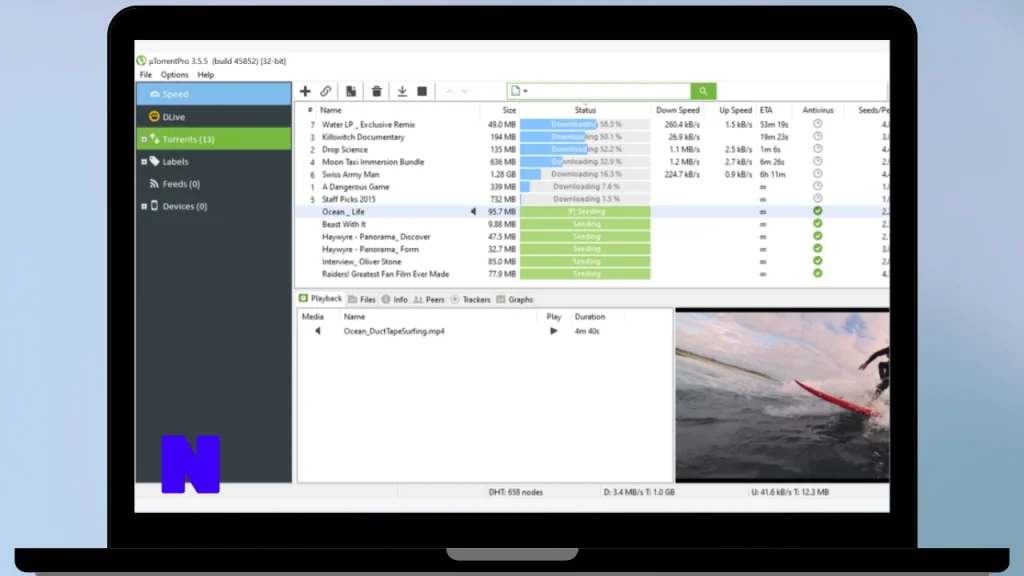1024x576 pixels.
Task: Select the Haywyre - Panorama_ Discover torrent
Action: [x=376, y=236]
